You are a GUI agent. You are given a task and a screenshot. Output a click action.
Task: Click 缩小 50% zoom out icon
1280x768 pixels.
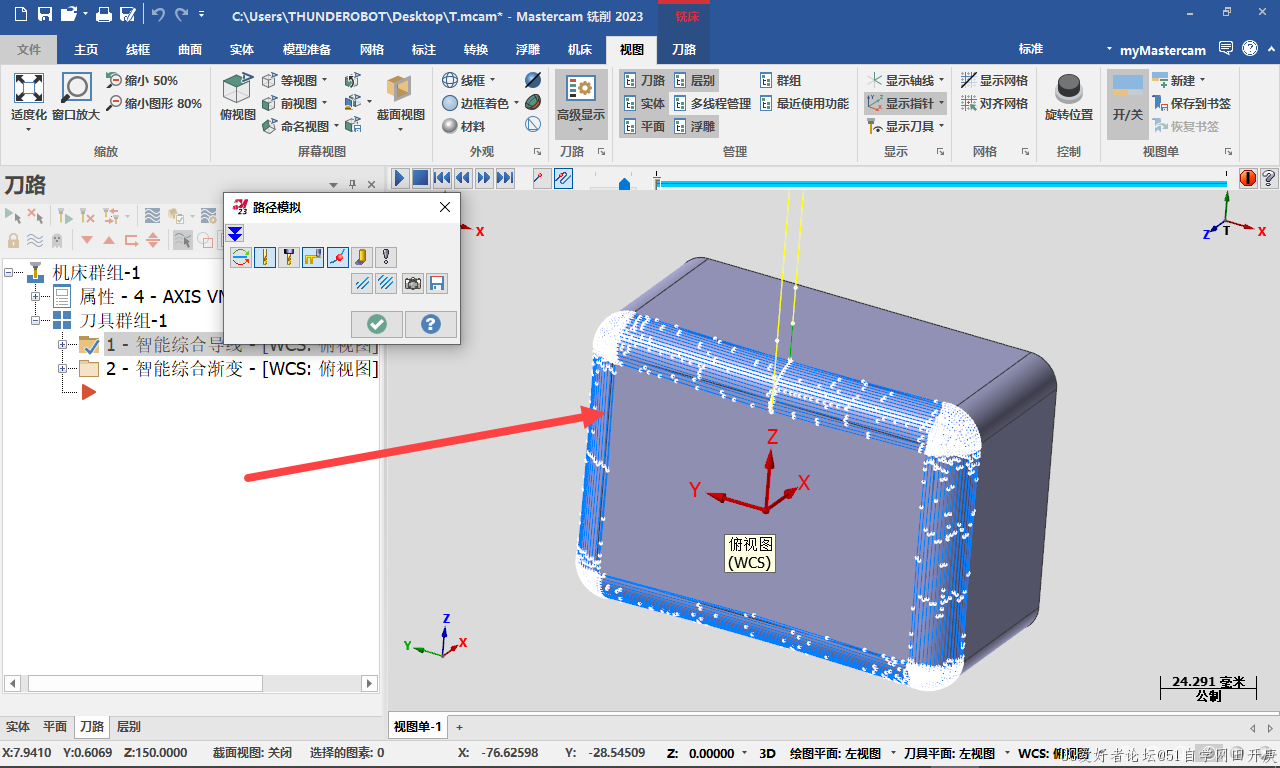point(141,80)
